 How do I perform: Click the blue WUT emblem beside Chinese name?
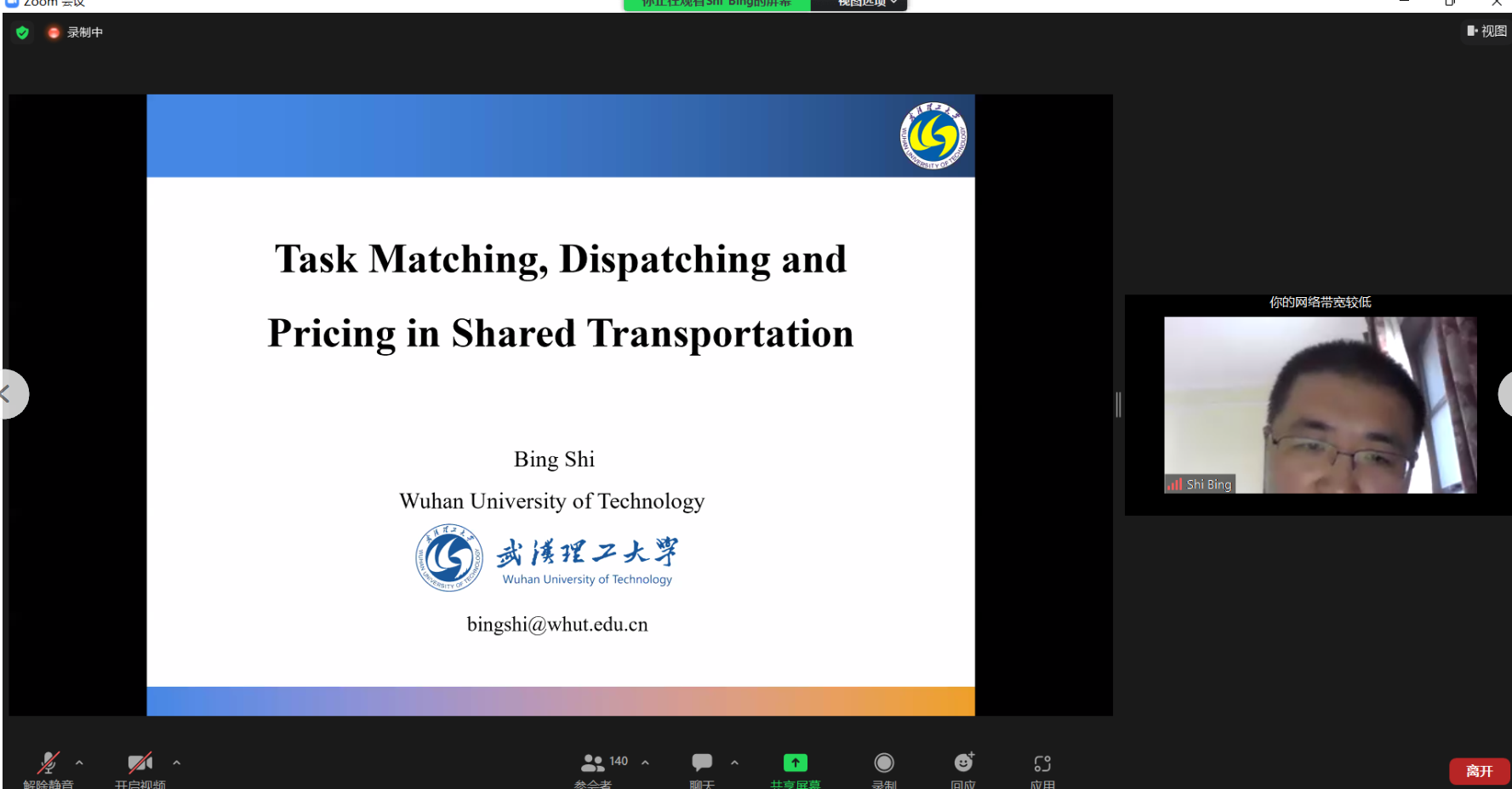point(449,557)
